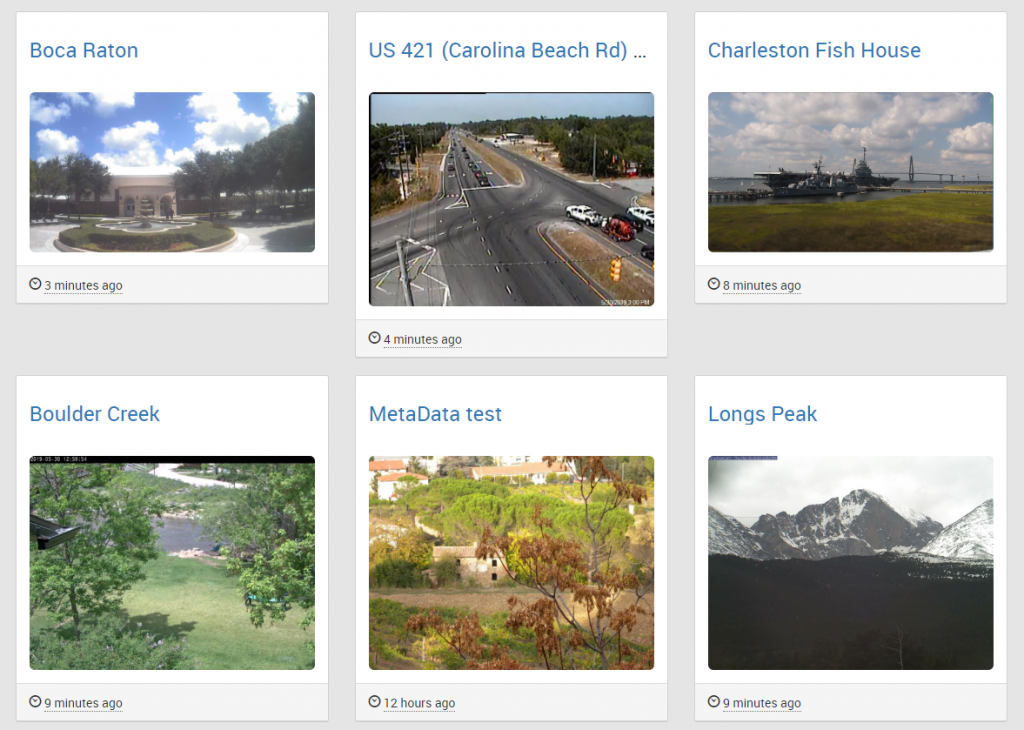Select the Carolina Beach Rd traffic camera image
This screenshot has width=1024, height=730.
click(x=511, y=199)
